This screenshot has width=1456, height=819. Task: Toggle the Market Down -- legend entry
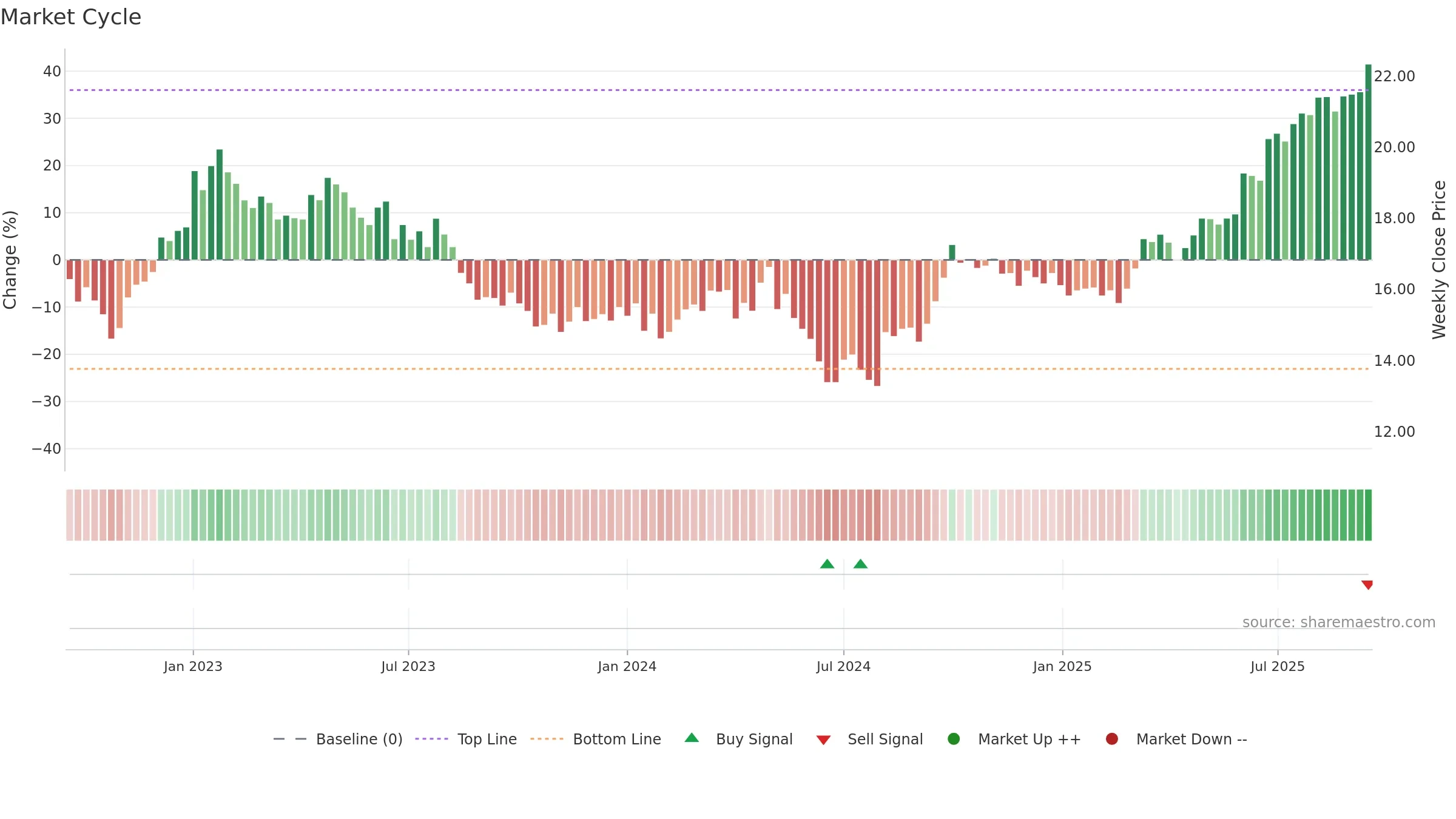click(1176, 739)
